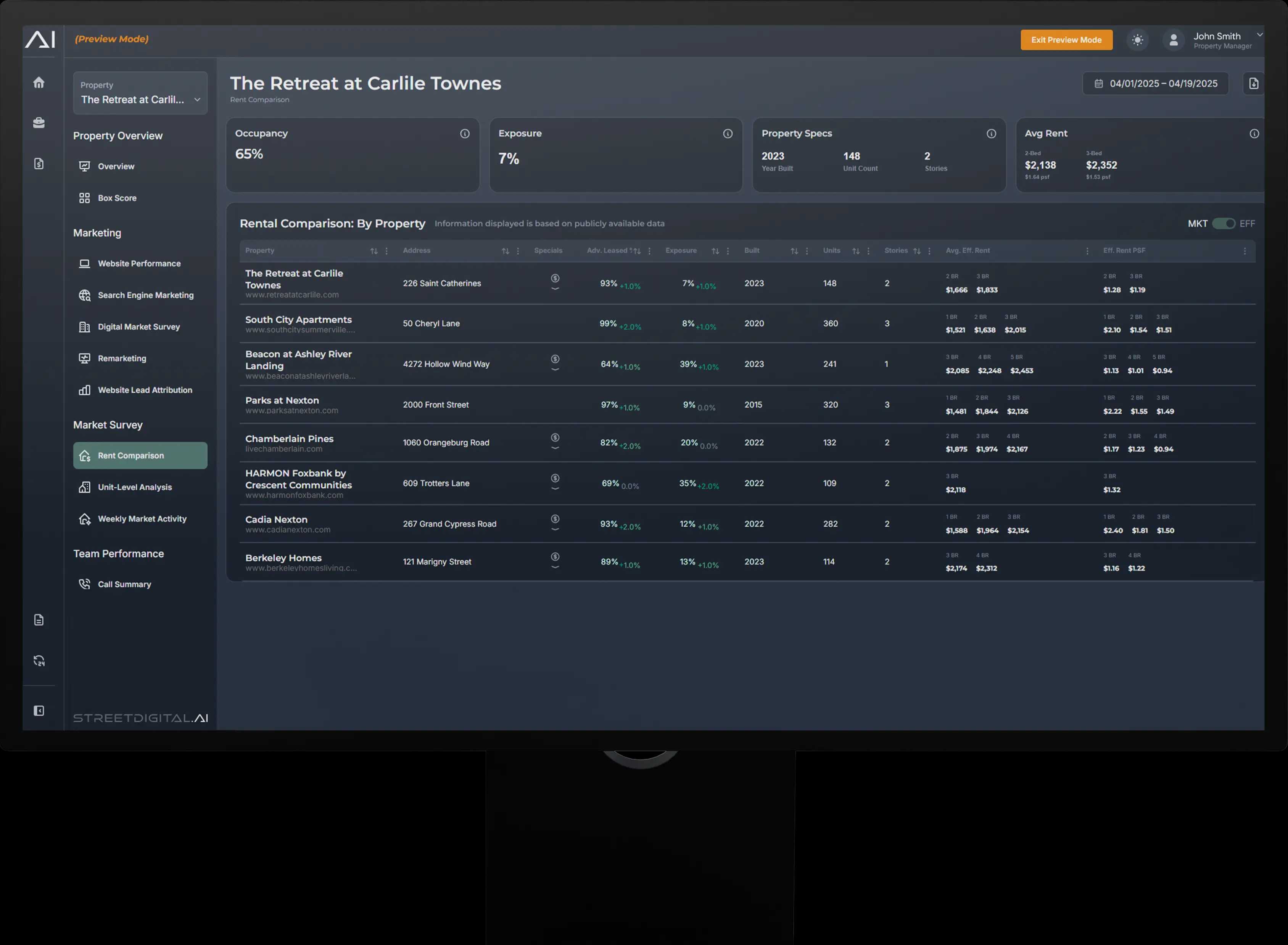Select Rent Comparison menu item
Screen dimensions: 1288x945
point(140,455)
